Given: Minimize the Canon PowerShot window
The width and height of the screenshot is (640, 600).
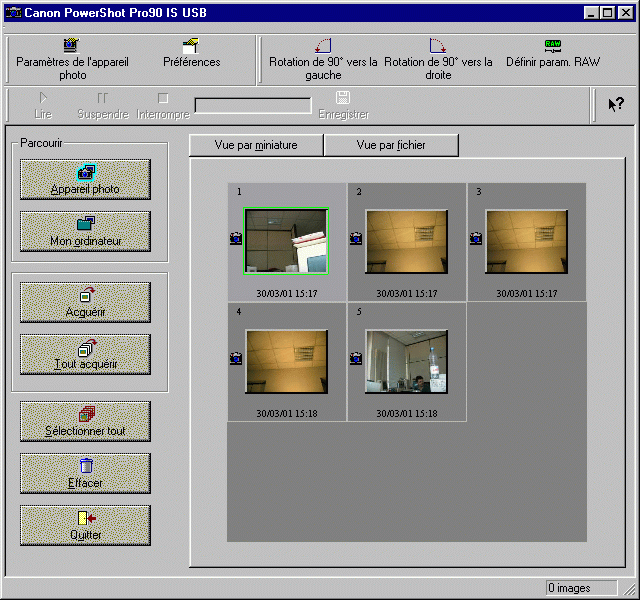Looking at the screenshot, I should [591, 13].
